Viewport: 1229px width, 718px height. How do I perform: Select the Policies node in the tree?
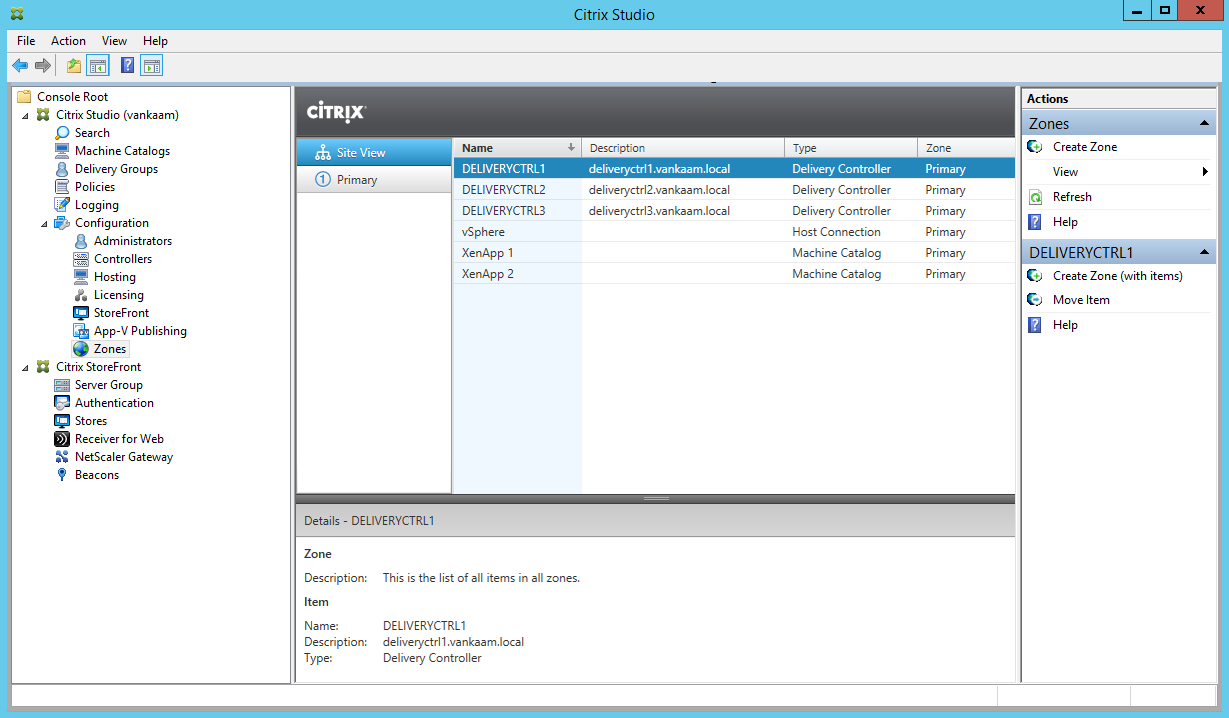tap(95, 187)
